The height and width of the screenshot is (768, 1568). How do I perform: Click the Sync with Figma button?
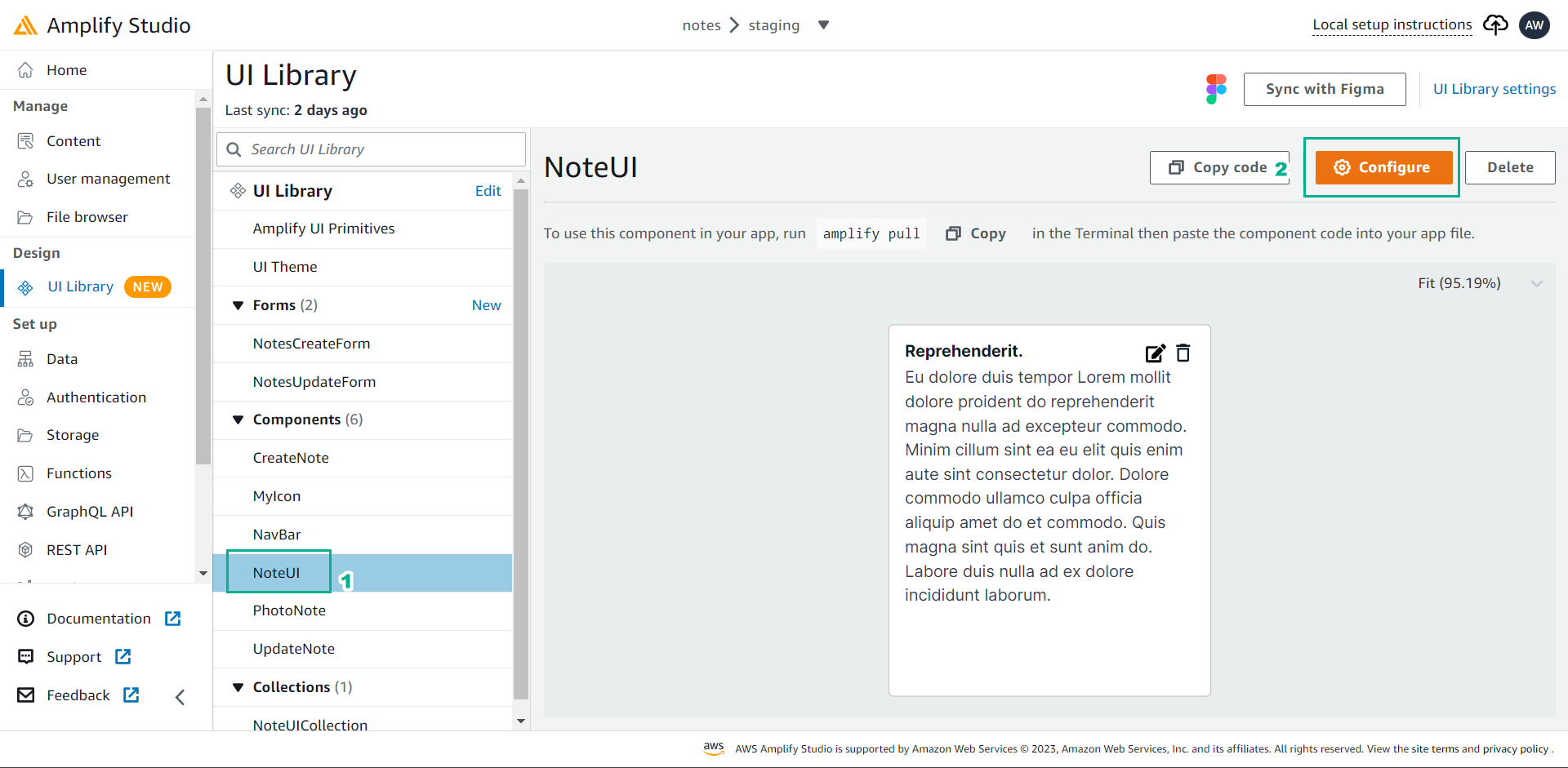(x=1325, y=89)
